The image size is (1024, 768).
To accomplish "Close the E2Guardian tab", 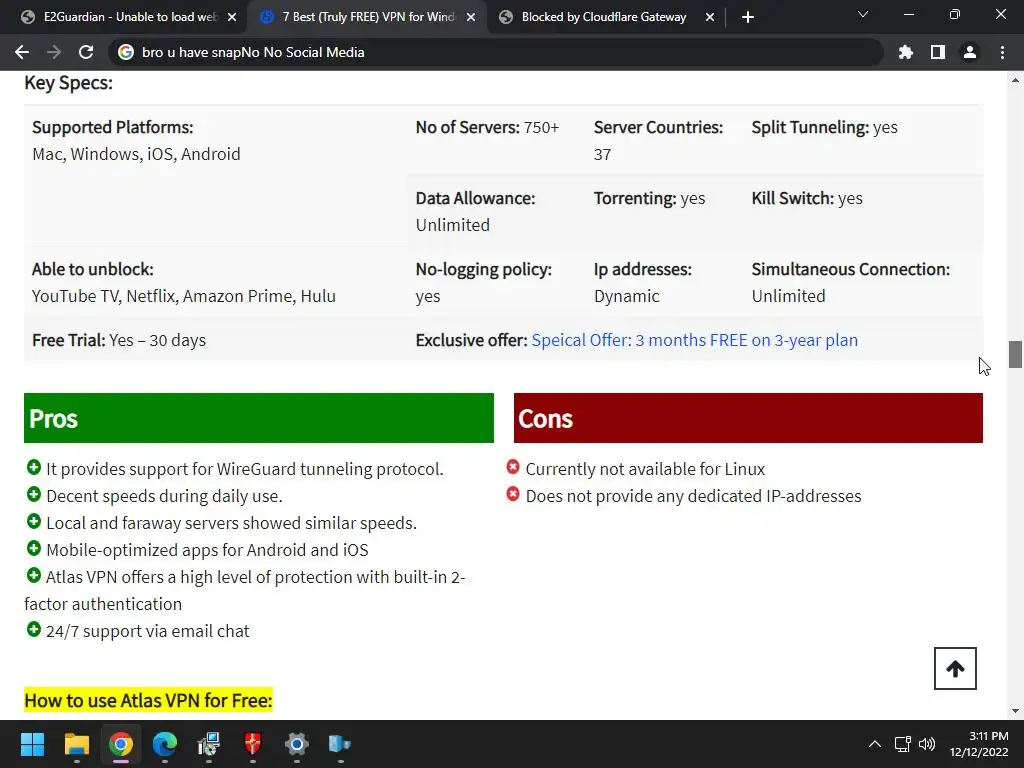I will 232,18.
